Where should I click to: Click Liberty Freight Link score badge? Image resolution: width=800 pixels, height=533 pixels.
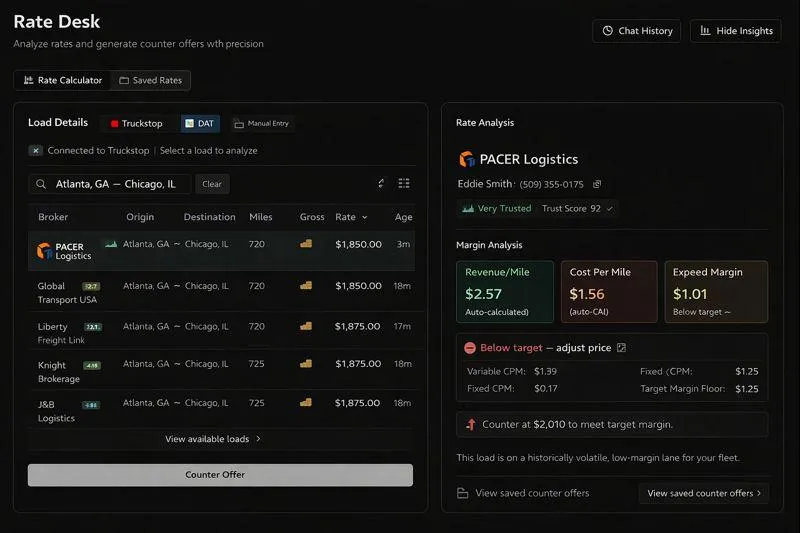92,327
